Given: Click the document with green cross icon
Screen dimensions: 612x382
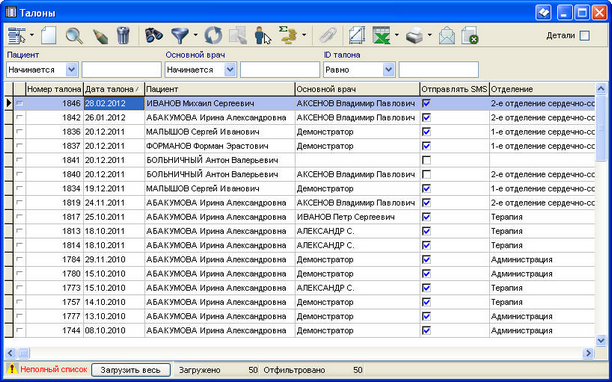Looking at the screenshot, I should point(470,36).
